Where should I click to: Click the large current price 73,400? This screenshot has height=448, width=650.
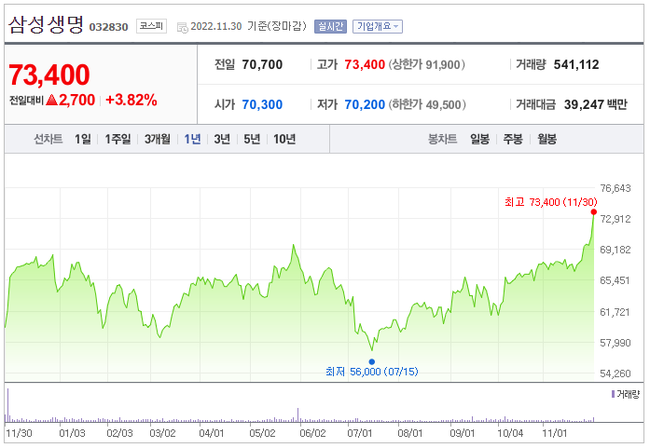(x=49, y=75)
